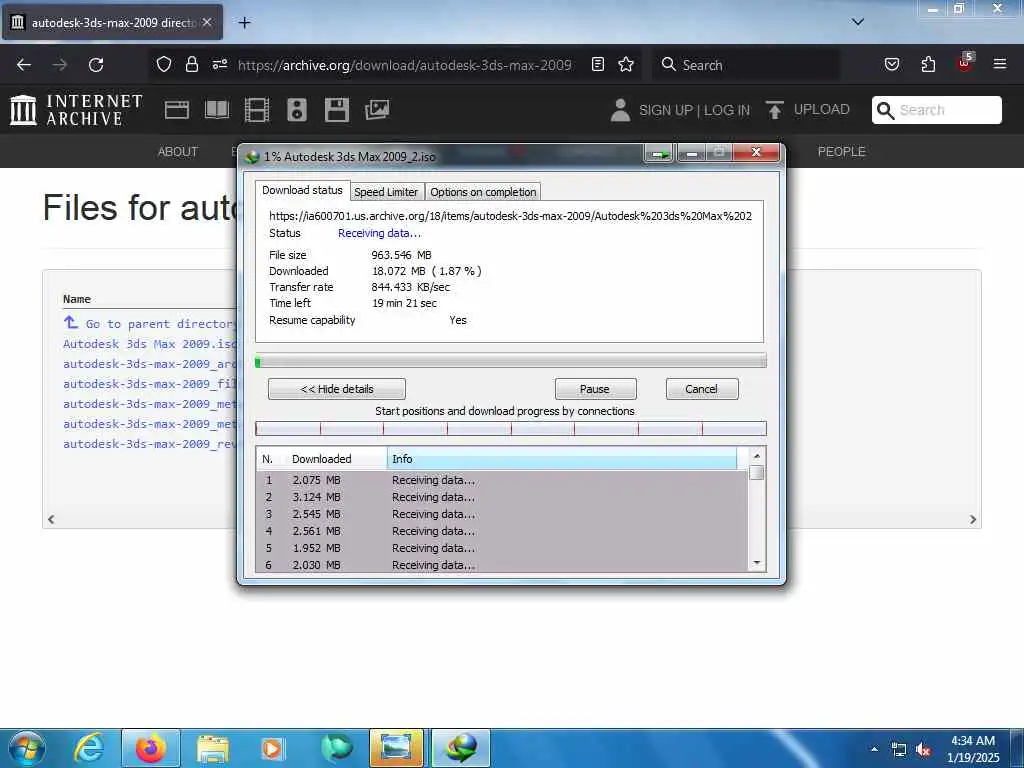Screen dimensions: 1024x768
Task: Click the Internet Archive logo
Action: [x=76, y=110]
